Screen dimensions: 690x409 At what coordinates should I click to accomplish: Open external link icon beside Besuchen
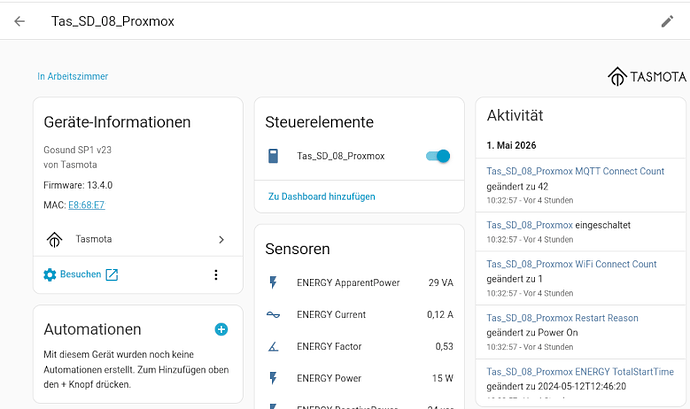pos(112,275)
